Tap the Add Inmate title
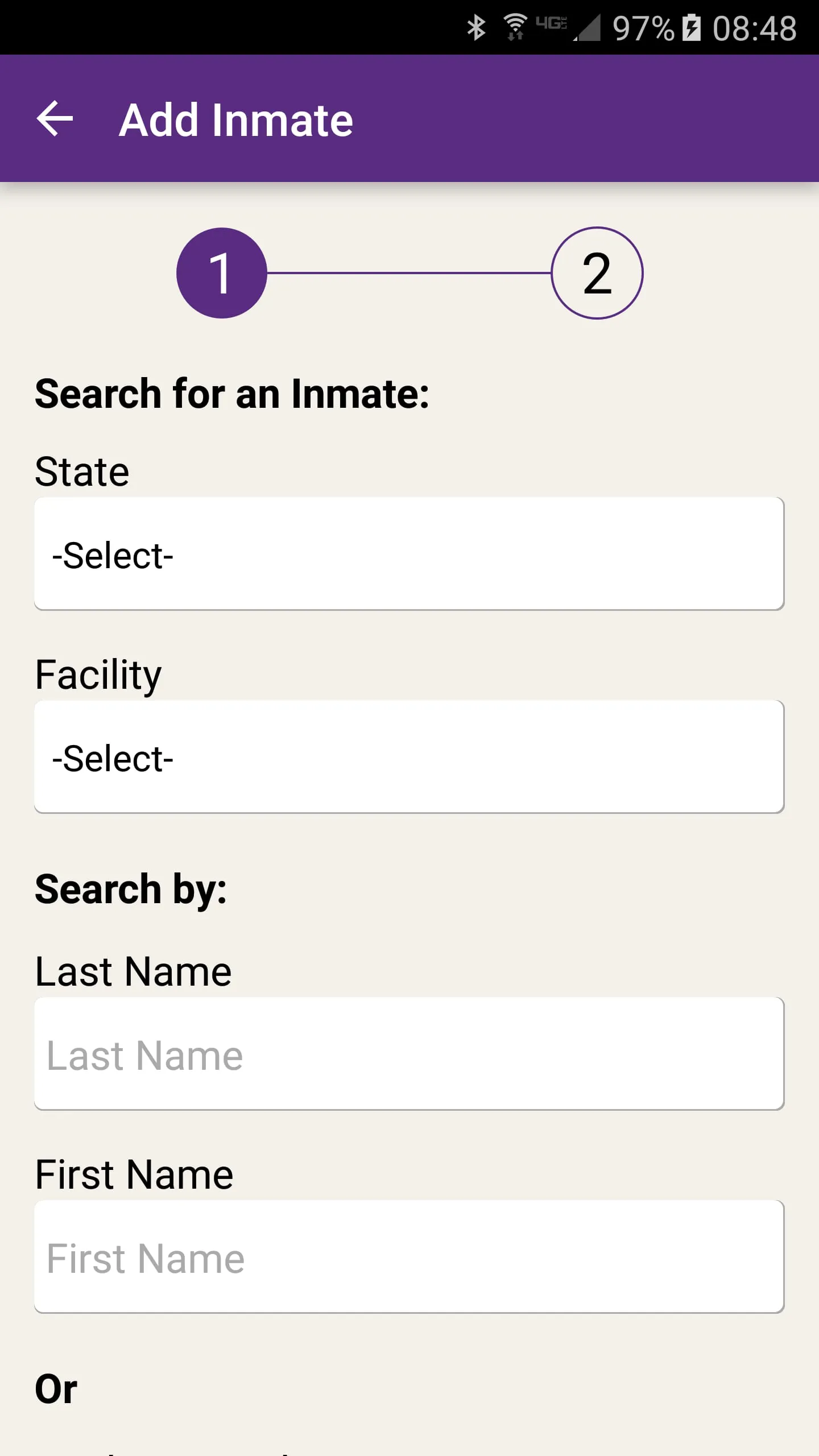Viewport: 819px width, 1456px height. click(236, 120)
